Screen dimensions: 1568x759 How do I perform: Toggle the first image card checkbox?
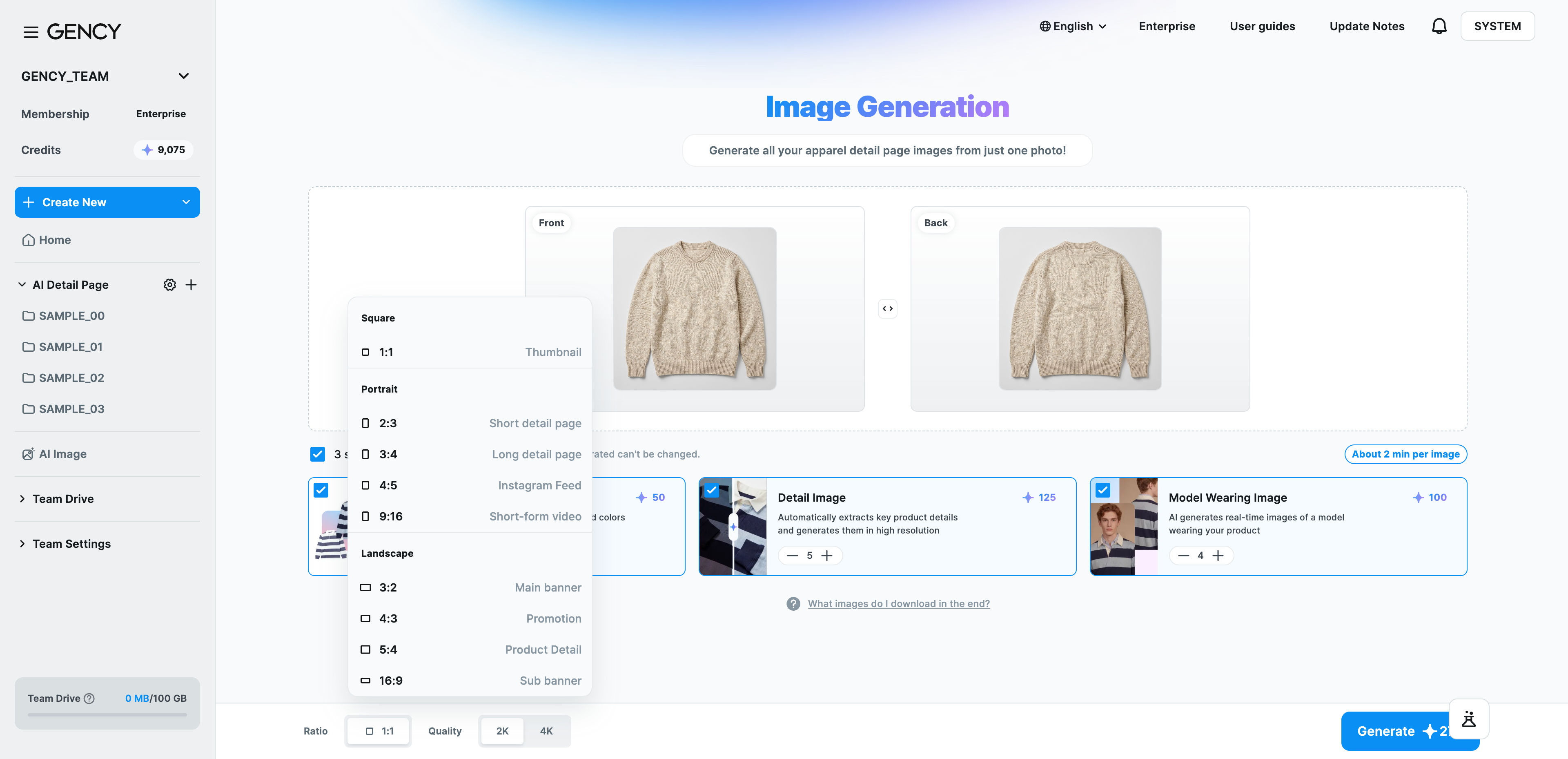(321, 490)
